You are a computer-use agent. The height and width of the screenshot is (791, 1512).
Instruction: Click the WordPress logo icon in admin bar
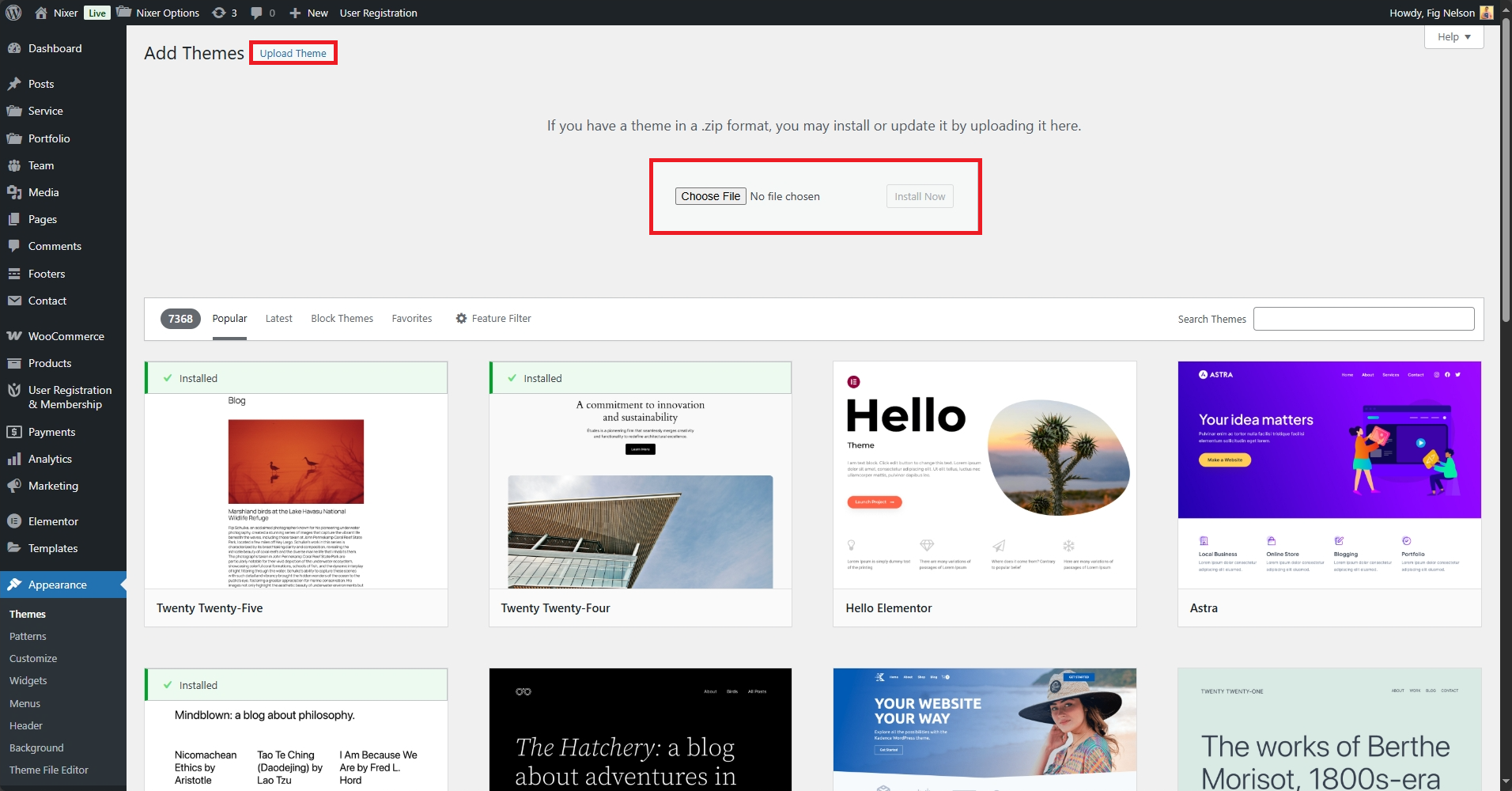pos(13,13)
